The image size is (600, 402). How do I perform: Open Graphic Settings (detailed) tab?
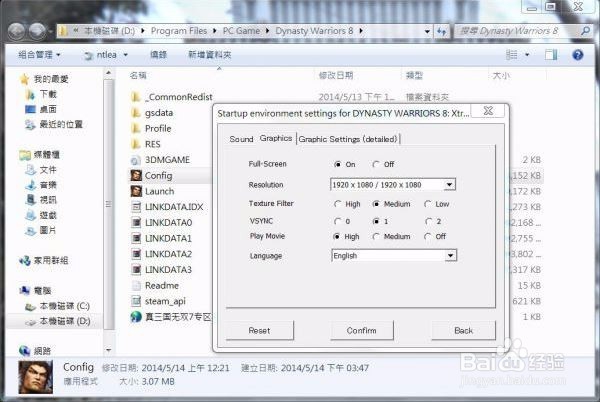coord(348,139)
